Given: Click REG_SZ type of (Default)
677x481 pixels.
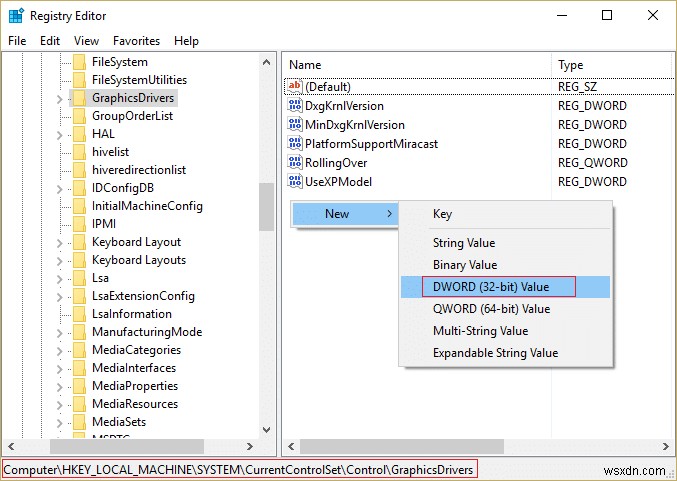Looking at the screenshot, I should coord(577,87).
